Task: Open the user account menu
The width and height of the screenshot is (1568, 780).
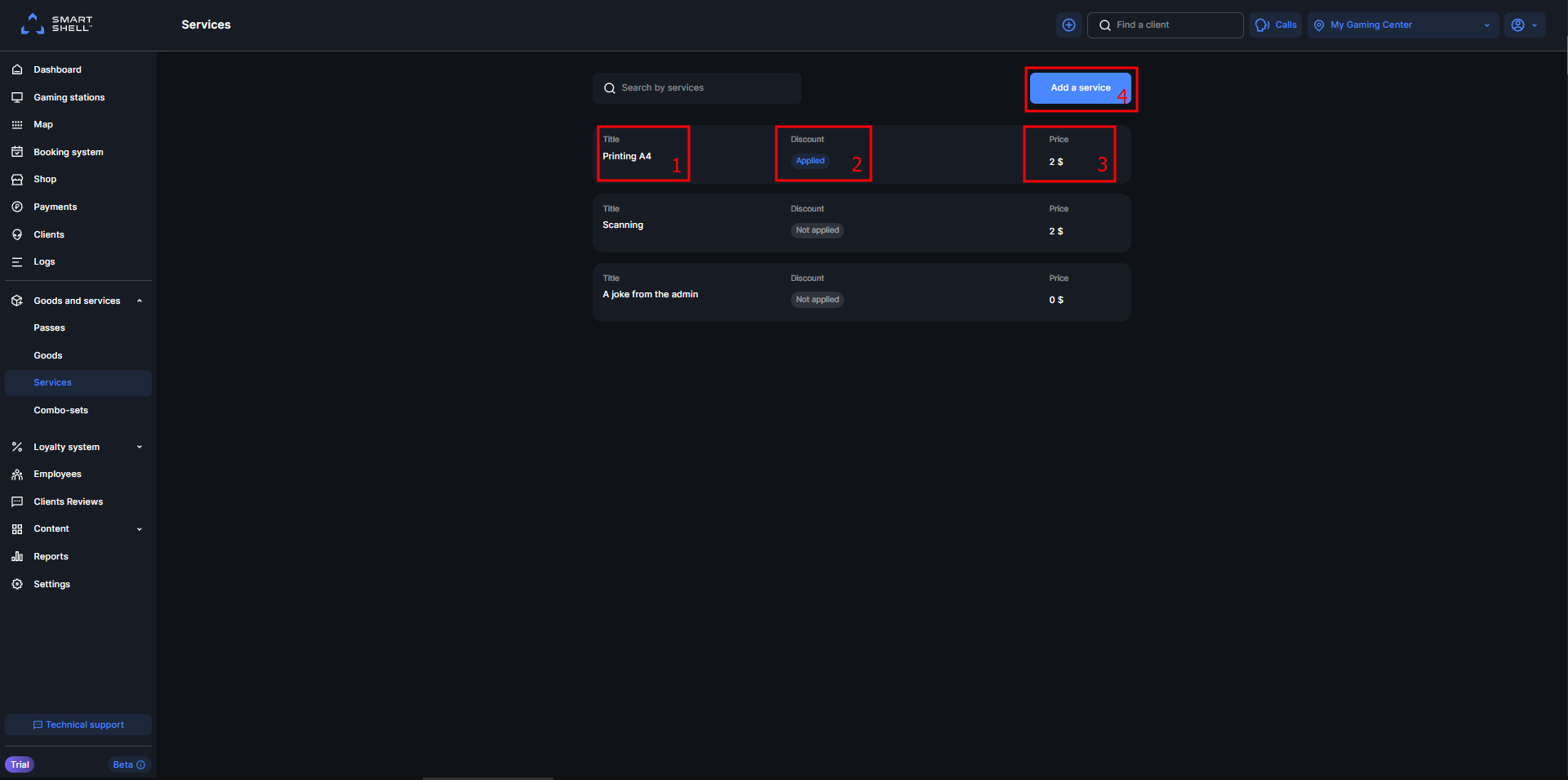Action: (1525, 25)
